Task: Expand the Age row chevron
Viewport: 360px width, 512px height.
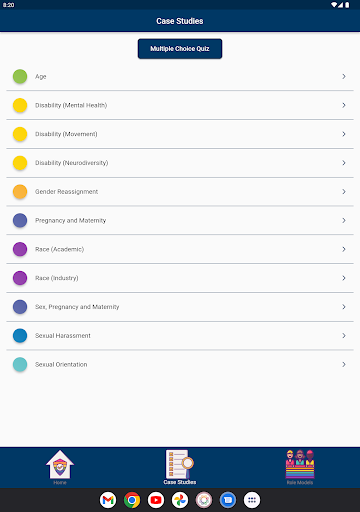Action: (344, 76)
